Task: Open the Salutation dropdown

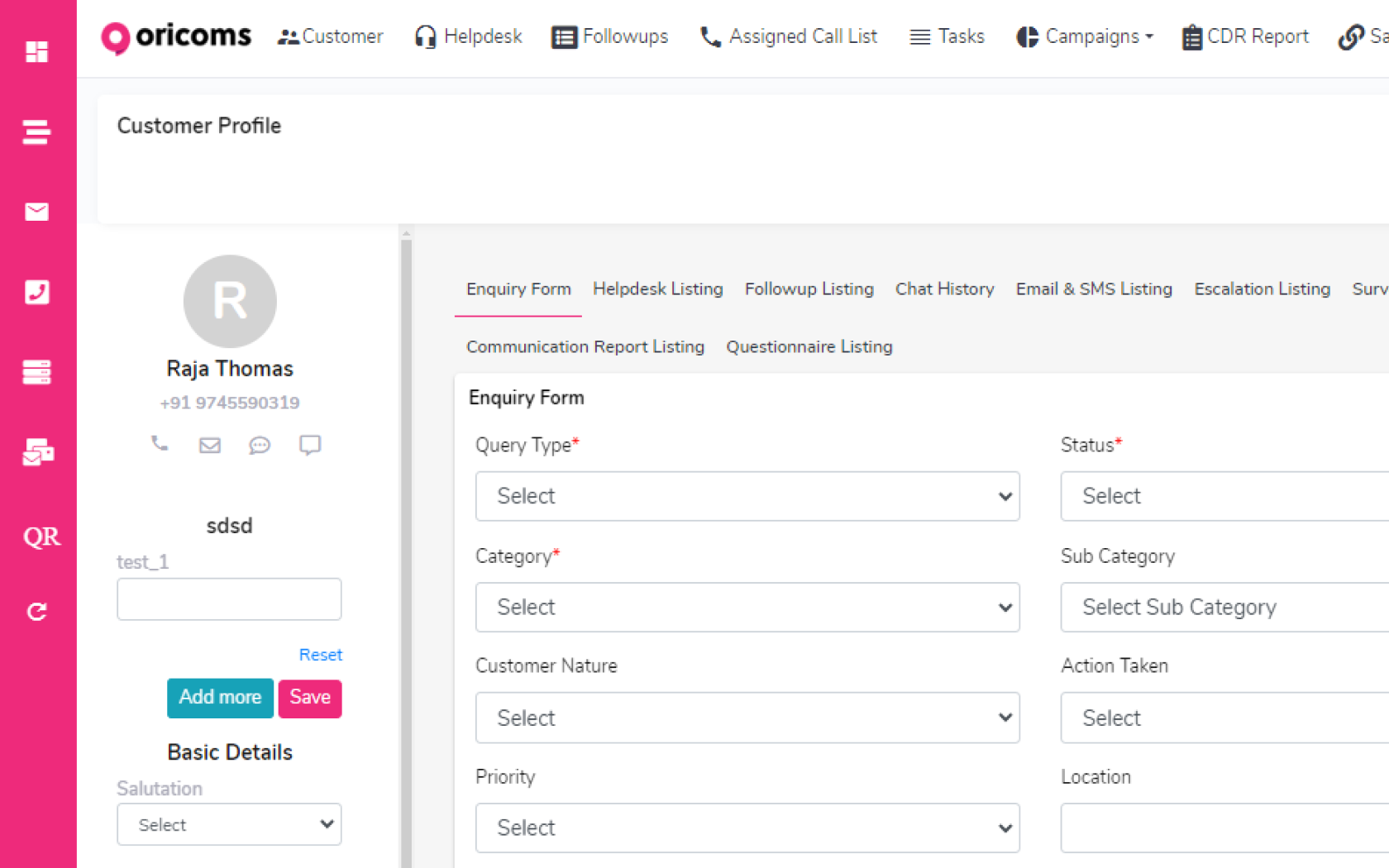Action: click(x=229, y=825)
